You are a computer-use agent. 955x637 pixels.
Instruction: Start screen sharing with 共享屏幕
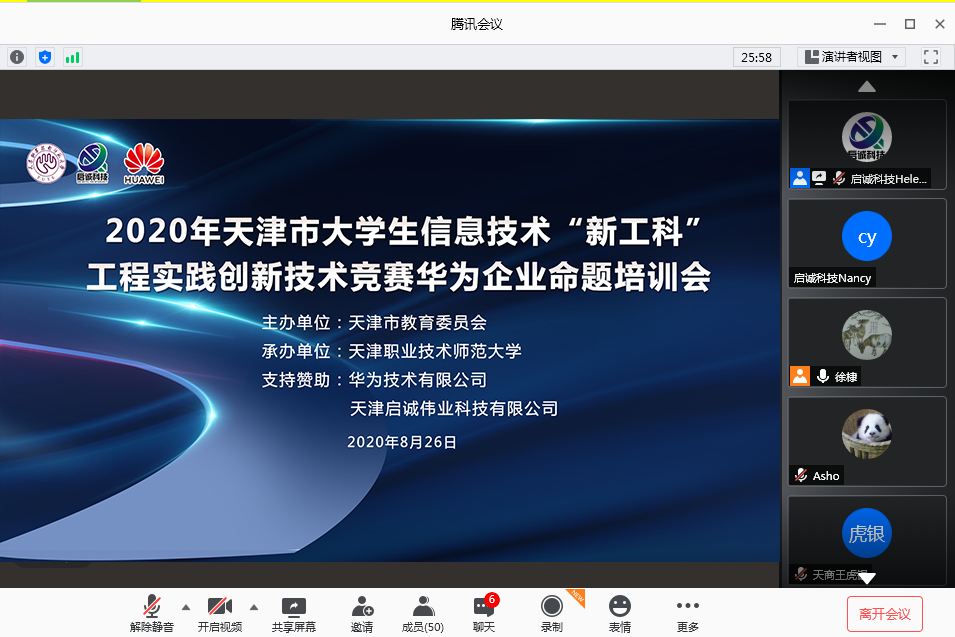(x=294, y=614)
